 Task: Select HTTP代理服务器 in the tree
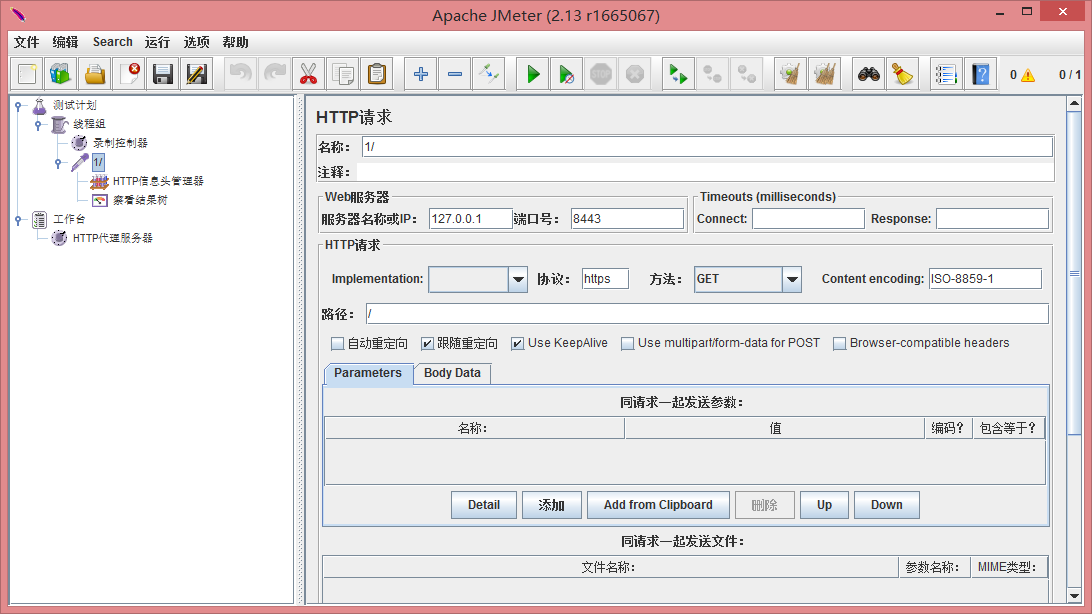[113, 238]
